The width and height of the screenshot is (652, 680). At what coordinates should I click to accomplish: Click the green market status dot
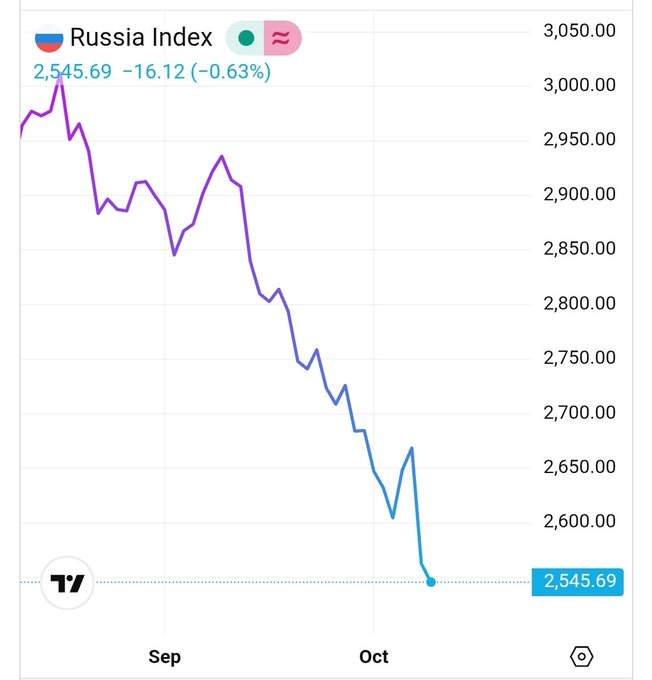coord(245,39)
